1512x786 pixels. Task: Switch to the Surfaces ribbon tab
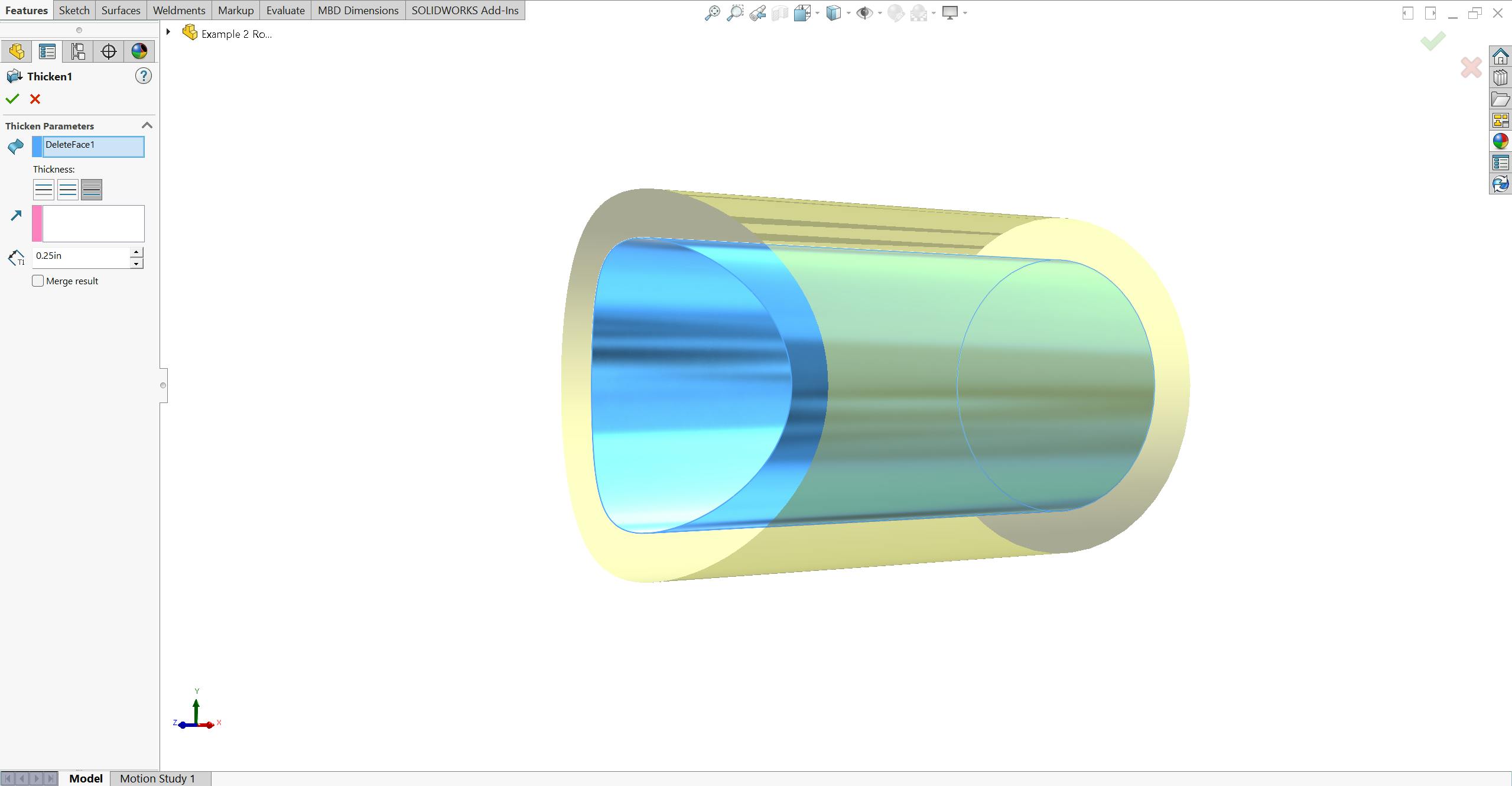(121, 10)
